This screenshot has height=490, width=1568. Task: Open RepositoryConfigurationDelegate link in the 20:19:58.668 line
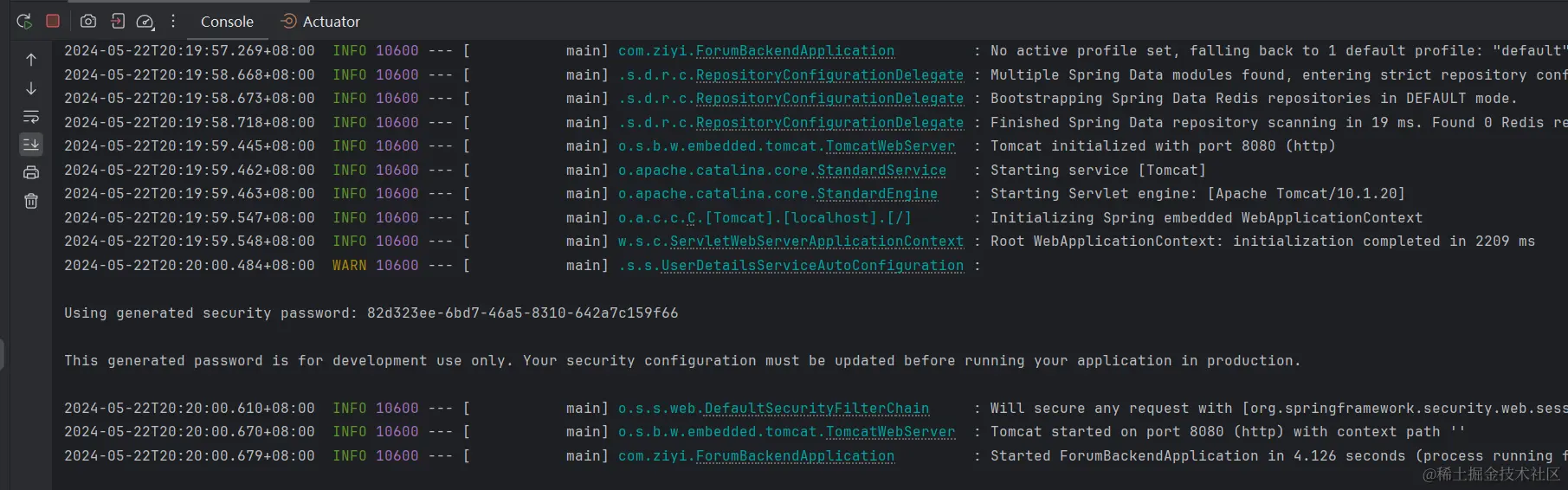829,75
